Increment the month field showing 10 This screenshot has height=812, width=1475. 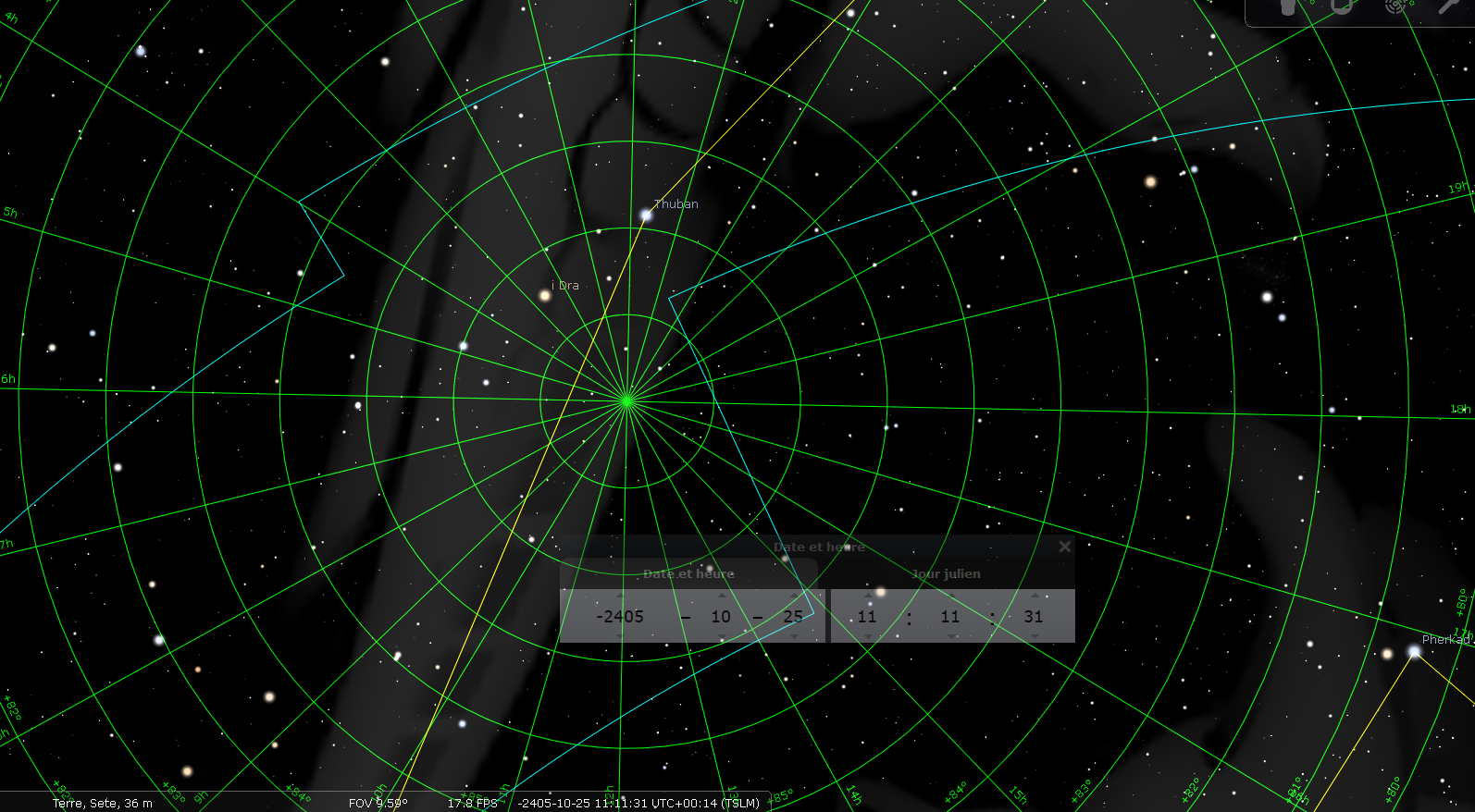click(722, 596)
